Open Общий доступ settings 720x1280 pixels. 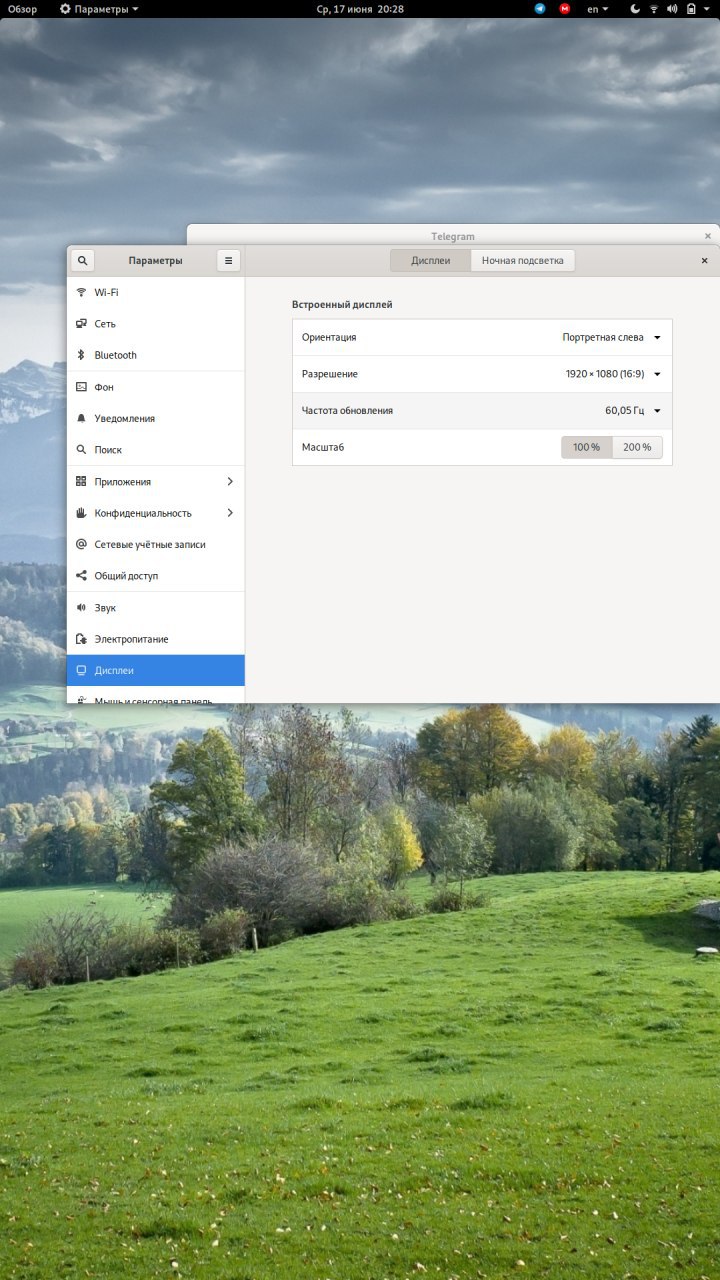pos(155,576)
